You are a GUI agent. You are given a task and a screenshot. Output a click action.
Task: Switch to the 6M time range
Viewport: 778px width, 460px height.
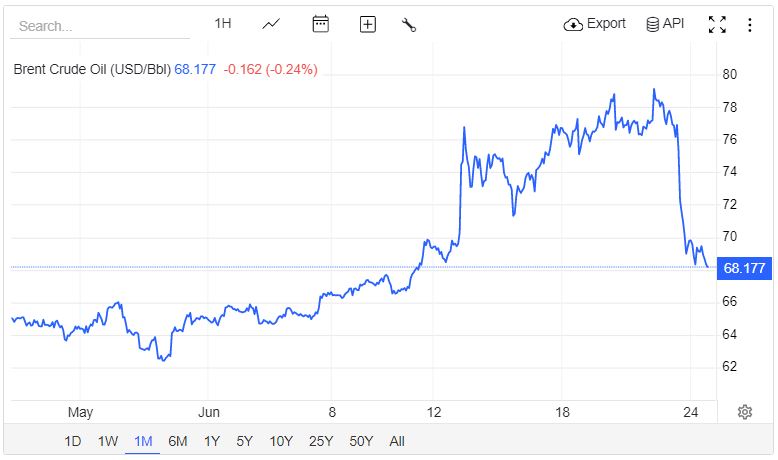tap(178, 441)
